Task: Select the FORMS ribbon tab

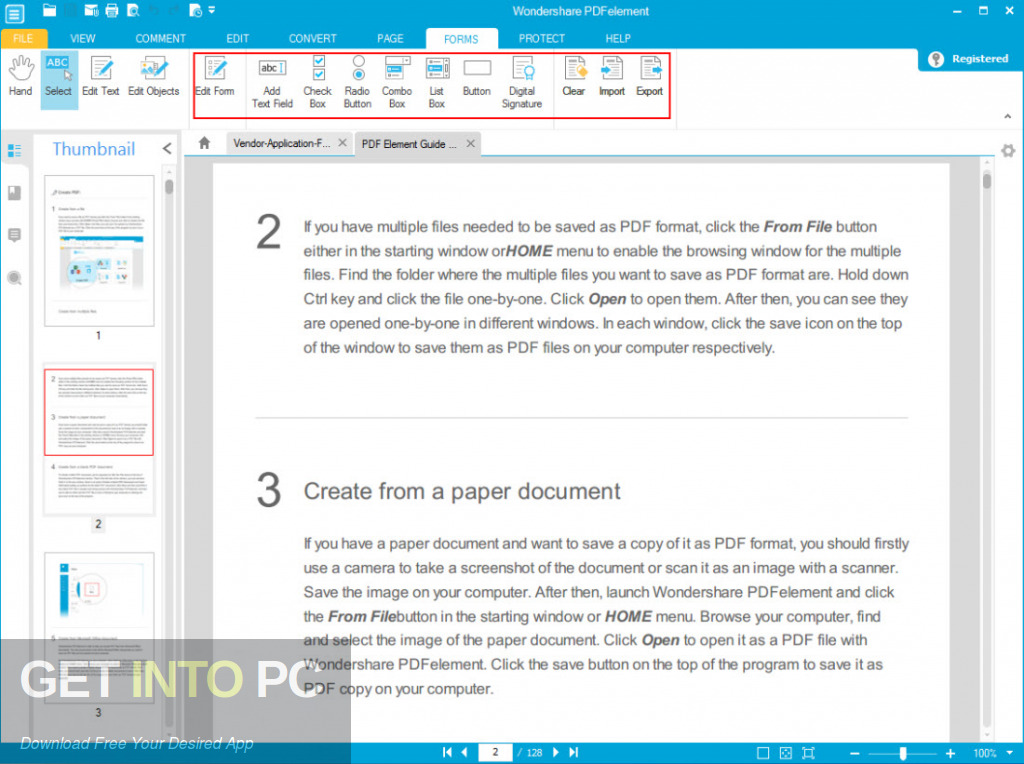Action: 461,39
